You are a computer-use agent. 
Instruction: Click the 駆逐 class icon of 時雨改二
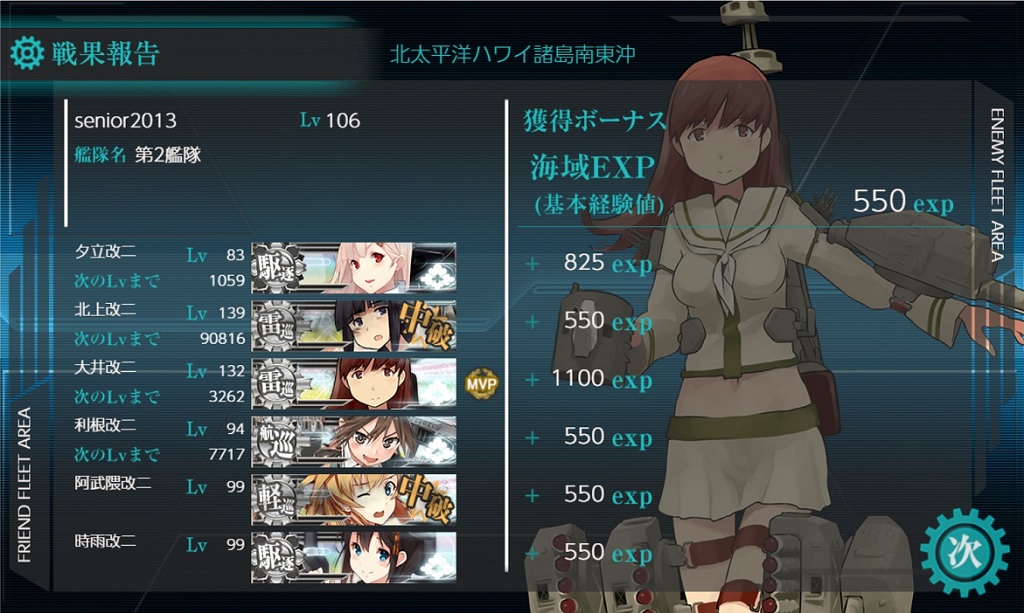click(x=278, y=557)
